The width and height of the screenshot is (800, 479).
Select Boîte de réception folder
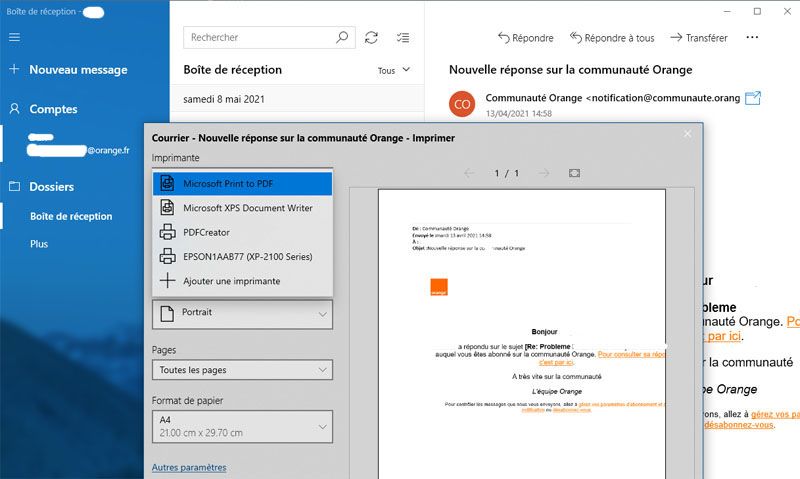point(71,216)
